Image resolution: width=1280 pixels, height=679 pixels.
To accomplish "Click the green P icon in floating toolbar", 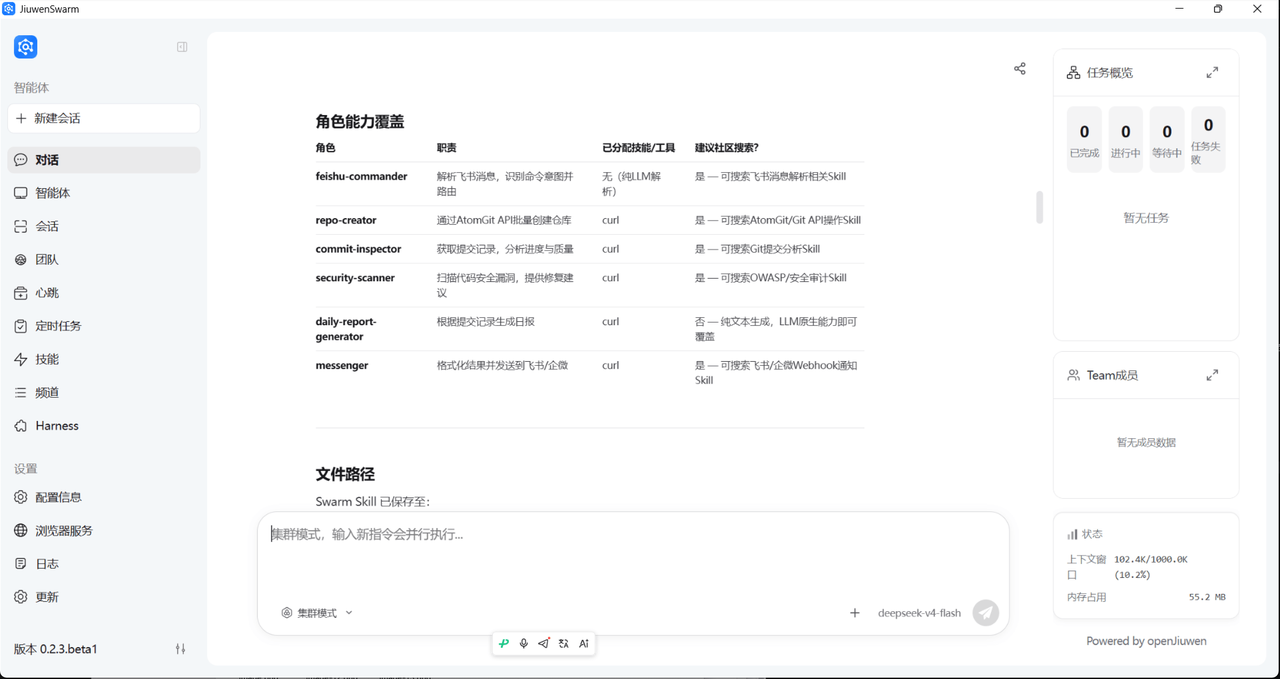I will [x=504, y=644].
